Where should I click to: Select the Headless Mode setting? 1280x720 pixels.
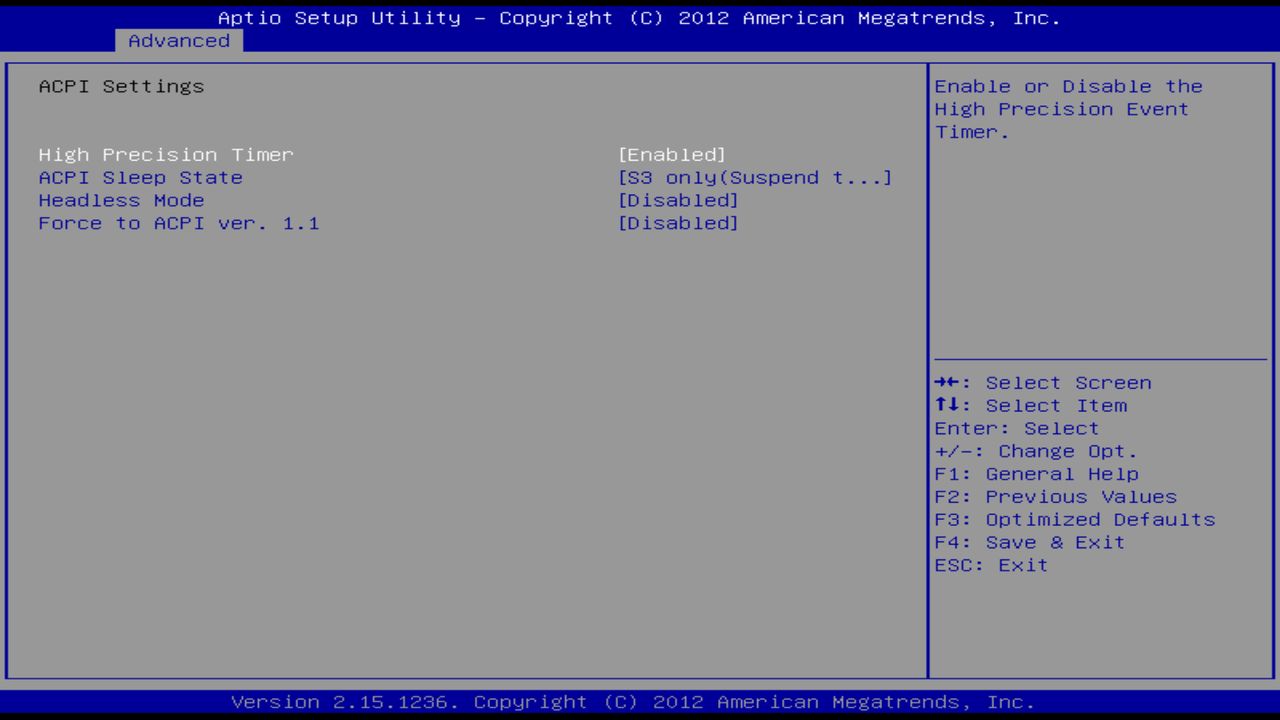point(121,200)
